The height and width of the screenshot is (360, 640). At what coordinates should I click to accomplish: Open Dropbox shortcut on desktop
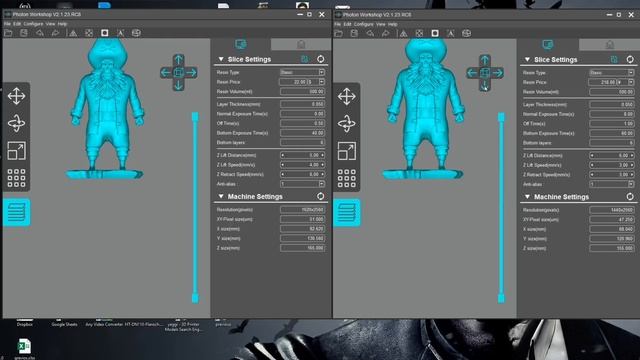24,324
